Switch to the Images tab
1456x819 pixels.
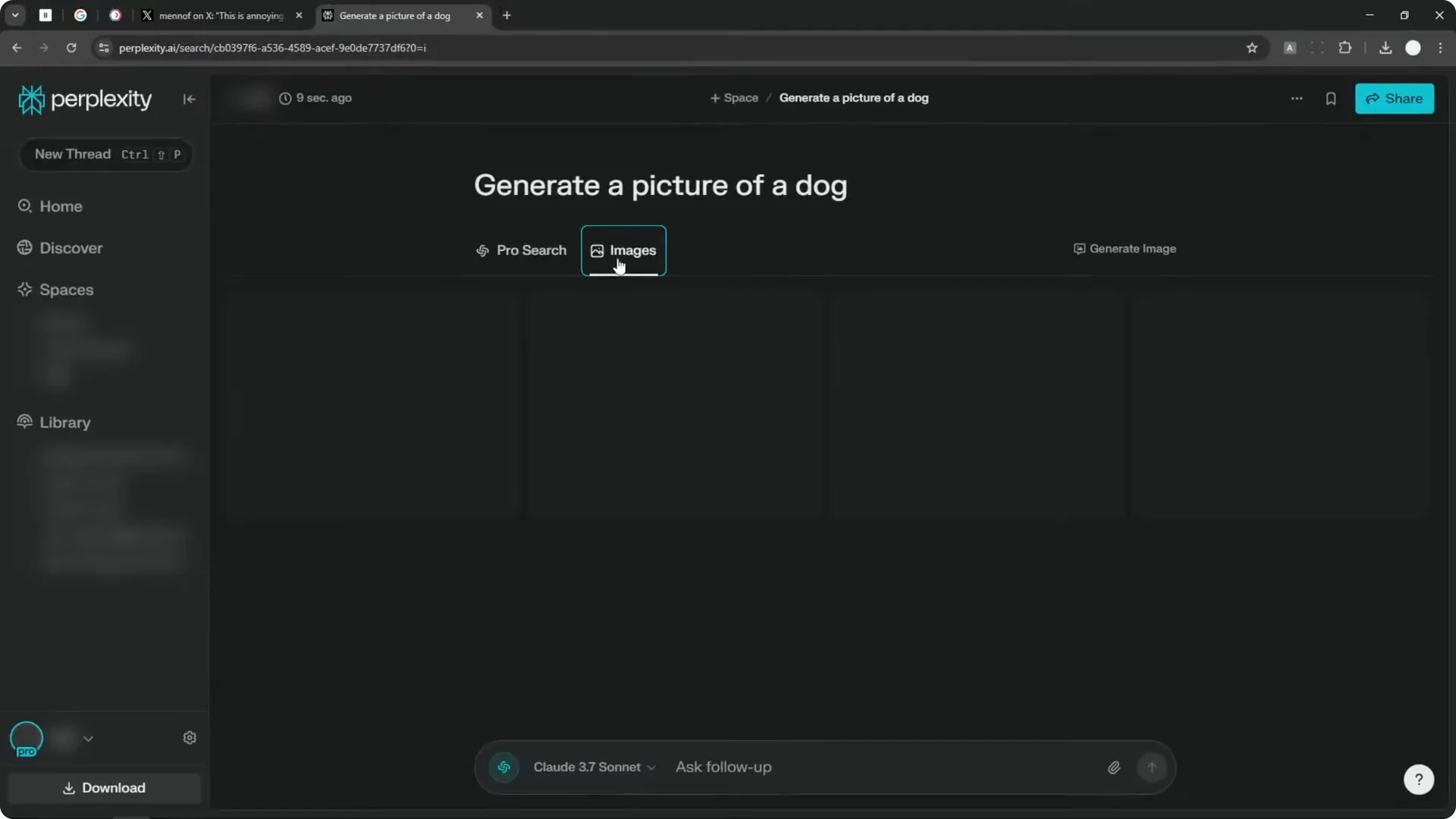click(623, 250)
